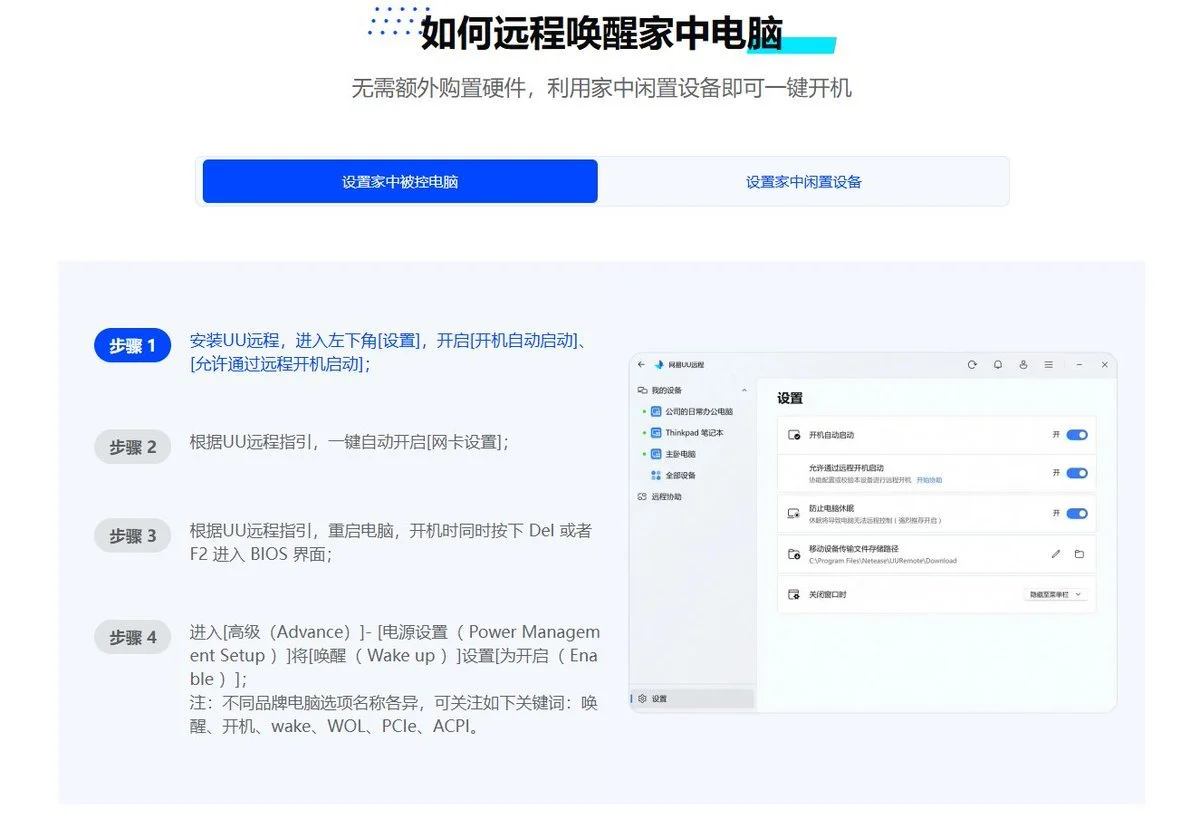Screen dimensions: 1200x819
Task: Click the Thinkpad 笔记本 device icon
Action: [x=656, y=433]
